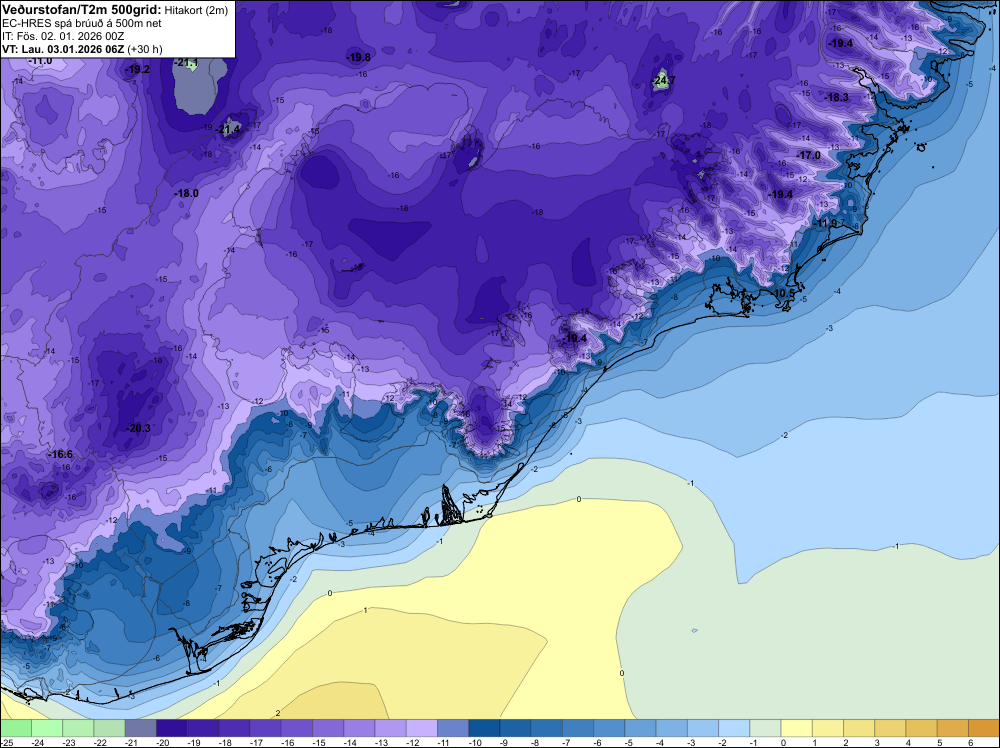Click the 'EC-HRES spá brúuð á 500m net' line
This screenshot has height=748, width=1000.
(82, 24)
